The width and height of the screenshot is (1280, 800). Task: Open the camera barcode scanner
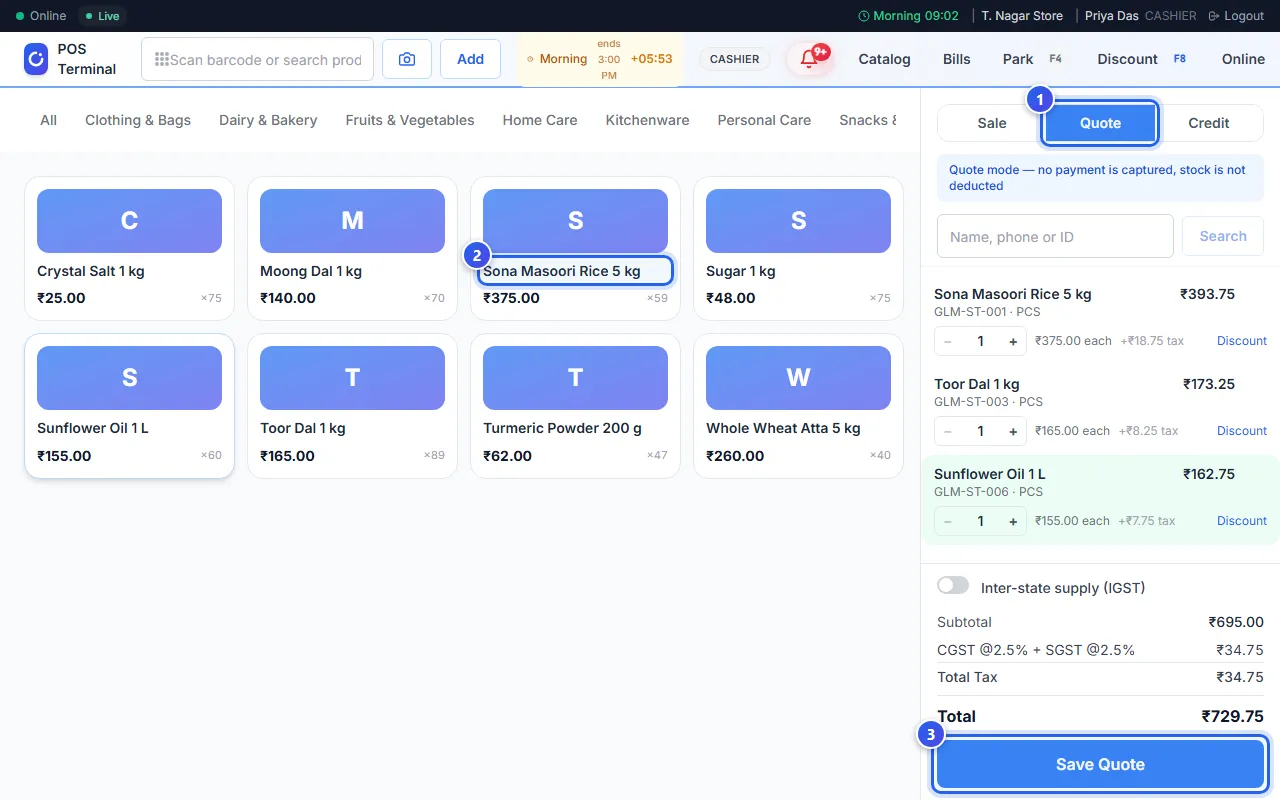point(407,59)
